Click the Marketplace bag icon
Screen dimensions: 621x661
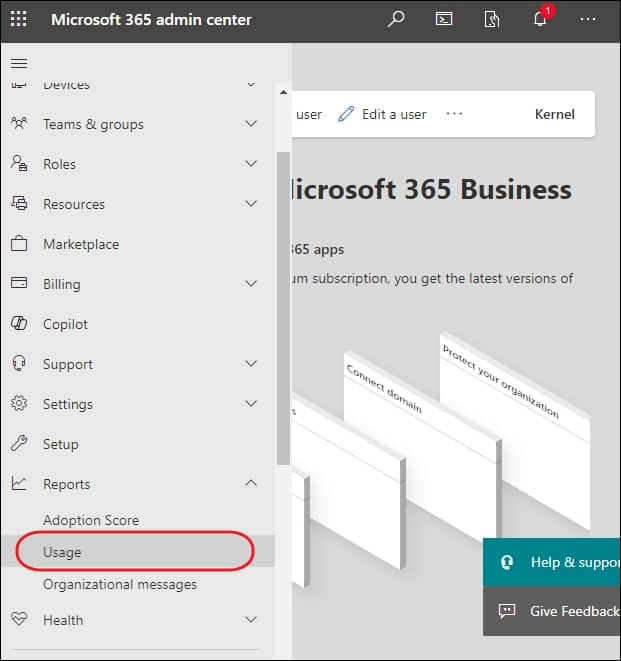[x=19, y=243]
